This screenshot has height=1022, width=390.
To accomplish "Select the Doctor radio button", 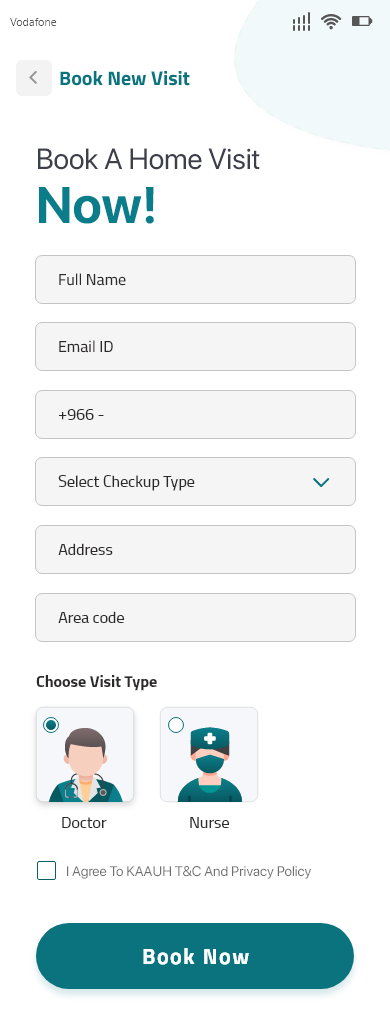I will (51, 725).
